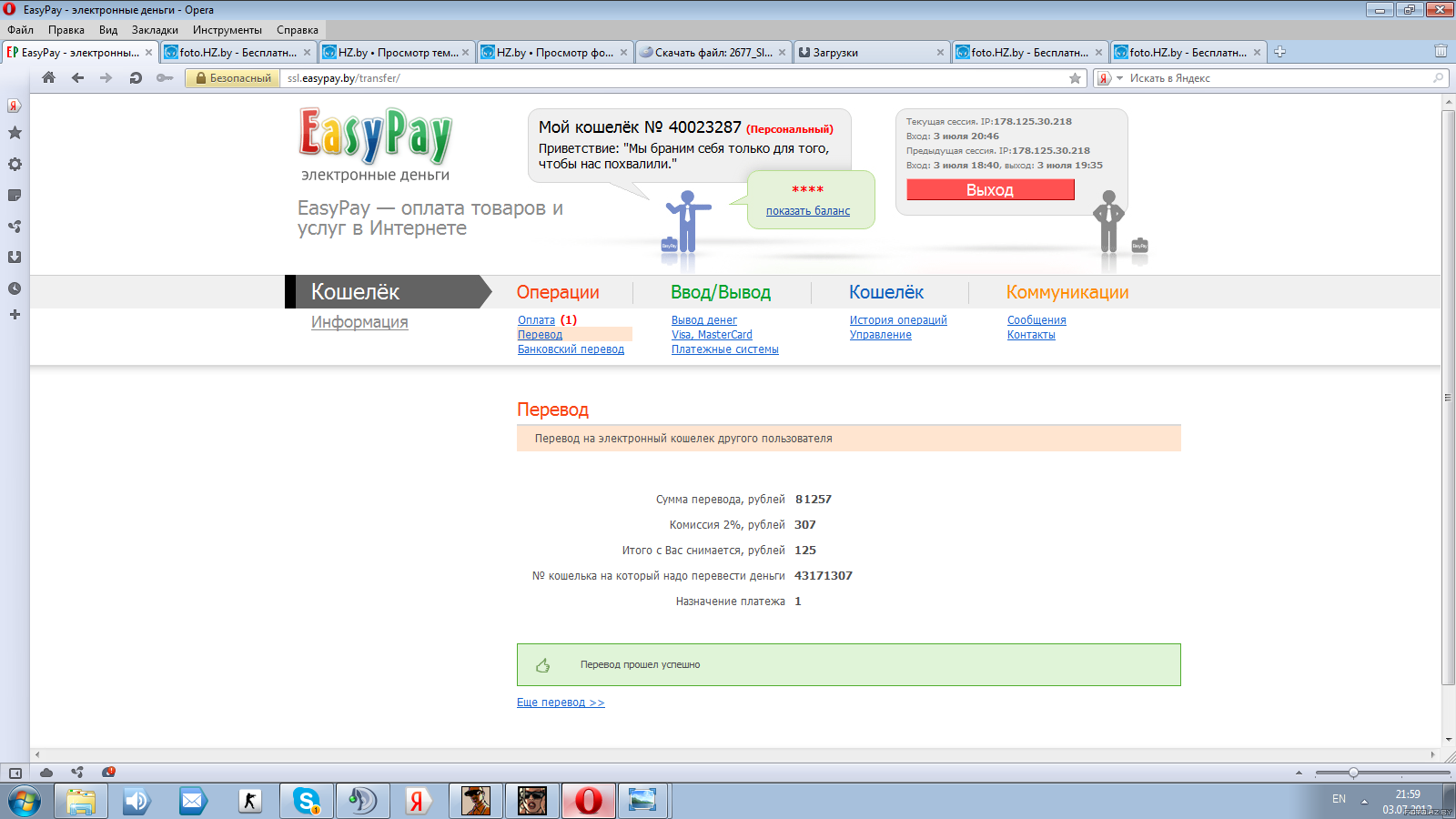Click the 'Перевод' operations link
Viewport: 1456px width, 819px height.
pos(540,335)
